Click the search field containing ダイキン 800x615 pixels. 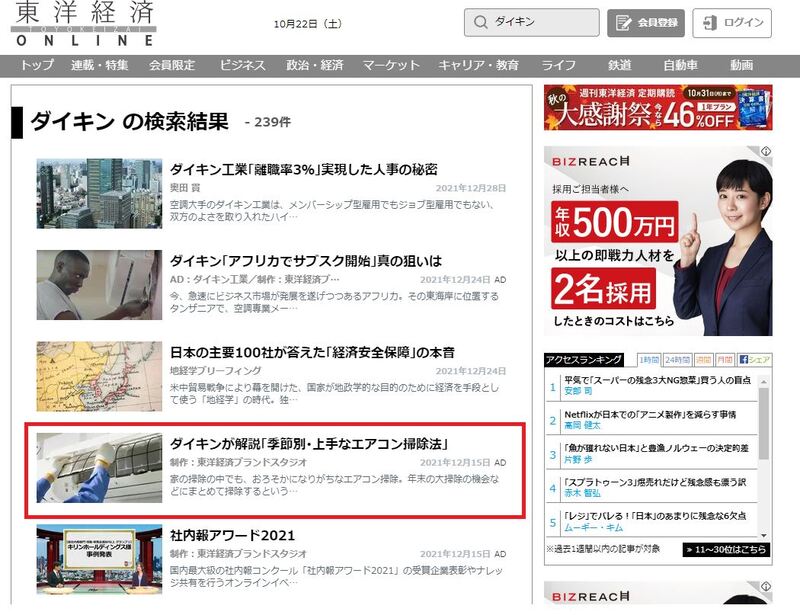tap(532, 22)
